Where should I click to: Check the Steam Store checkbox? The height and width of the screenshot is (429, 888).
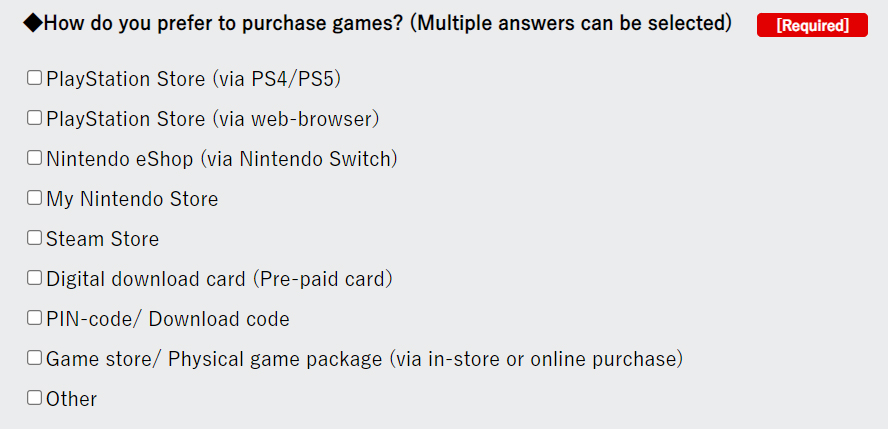click(35, 238)
